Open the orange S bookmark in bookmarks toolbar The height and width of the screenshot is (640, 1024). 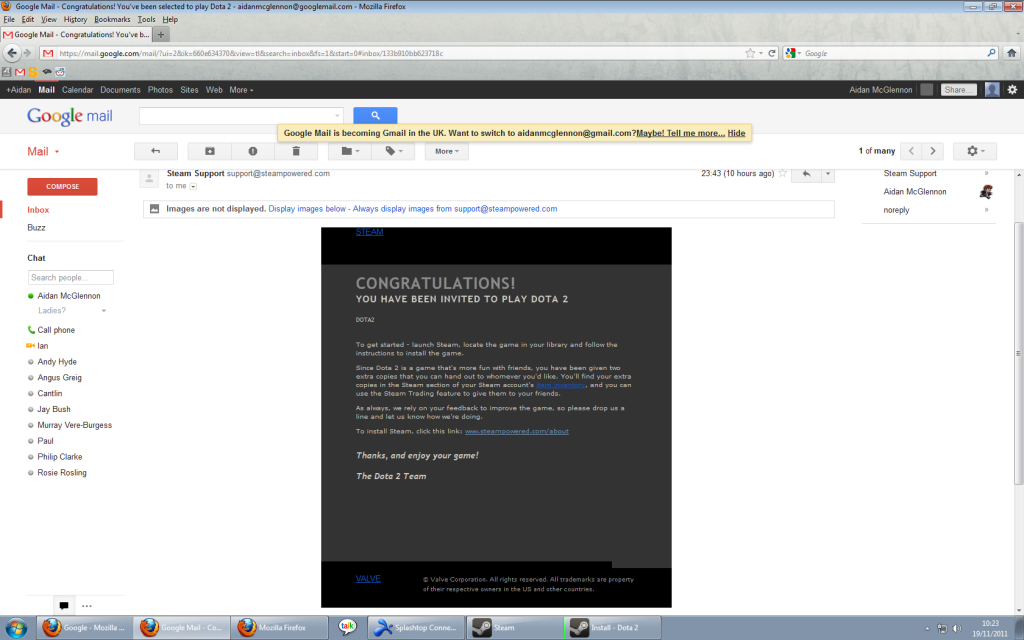pyautogui.click(x=33, y=72)
